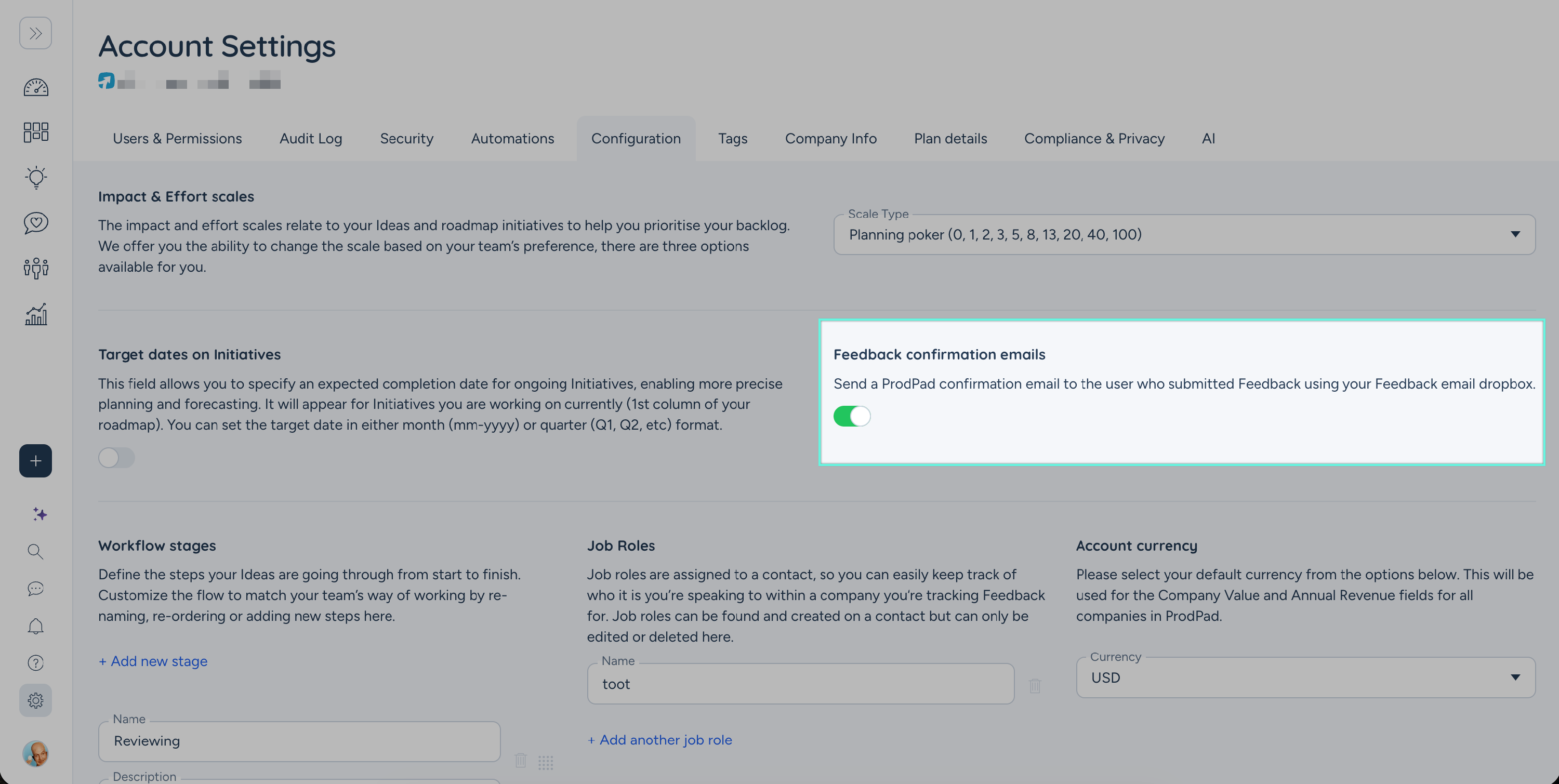Open the Scale Type dropdown
The height and width of the screenshot is (784, 1559).
(1184, 235)
